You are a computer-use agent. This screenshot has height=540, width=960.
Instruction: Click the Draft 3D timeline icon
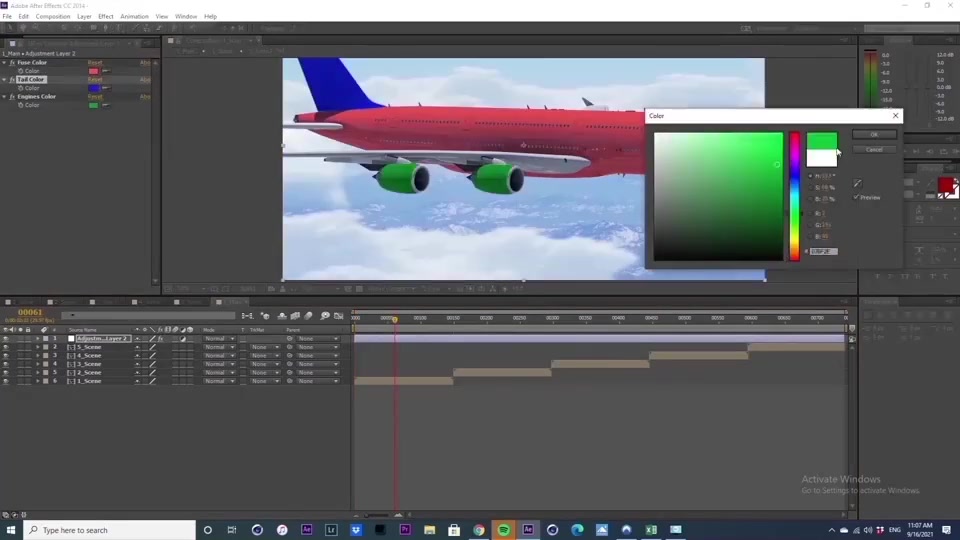(x=265, y=316)
